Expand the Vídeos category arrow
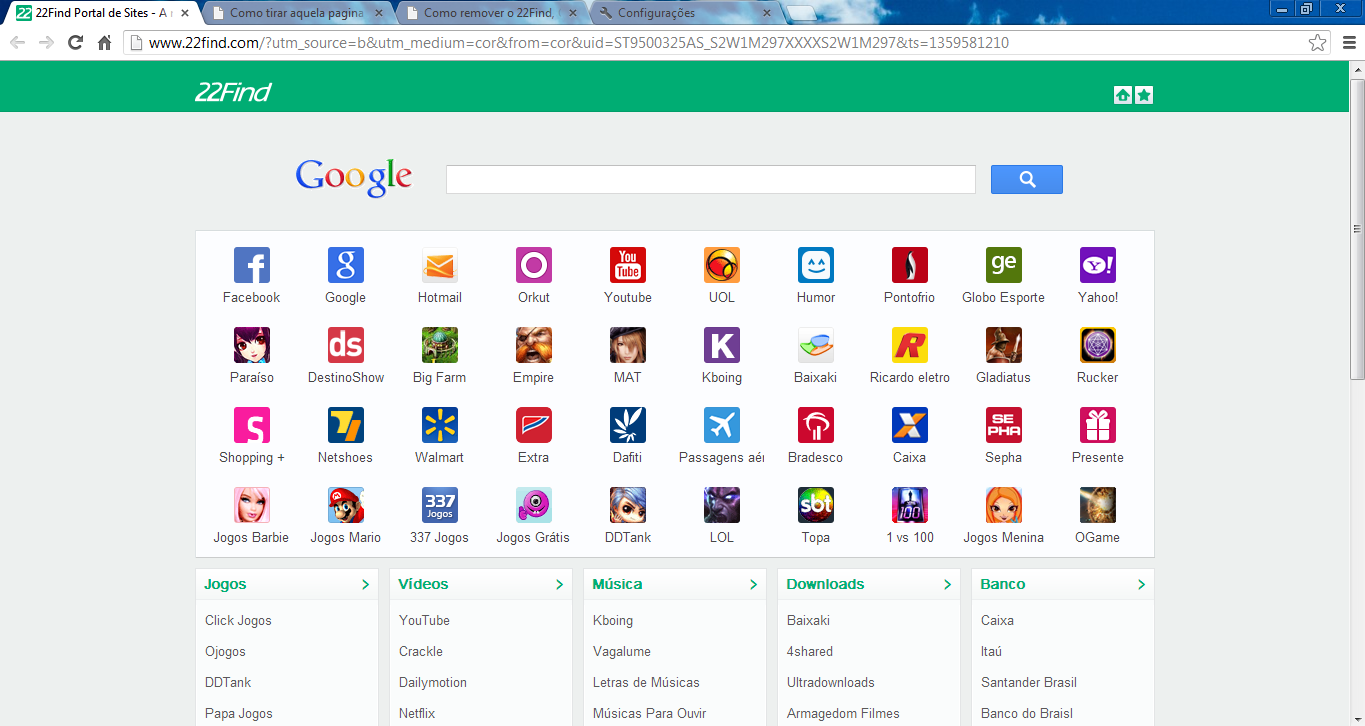 click(559, 585)
